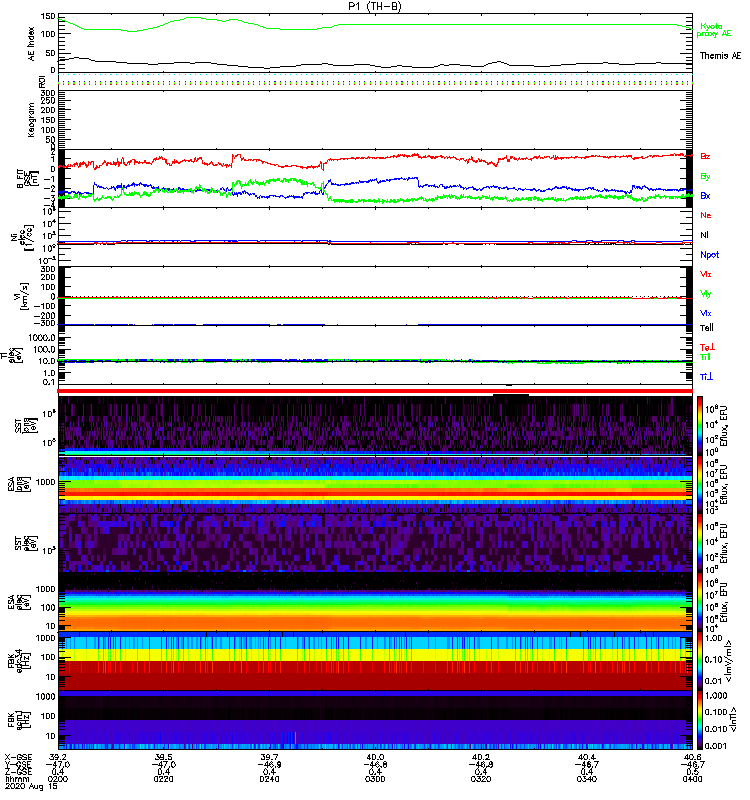Viewport: 750px width, 800px height.
Task: Click the X-GSE value 39.5
Action: coord(163,757)
